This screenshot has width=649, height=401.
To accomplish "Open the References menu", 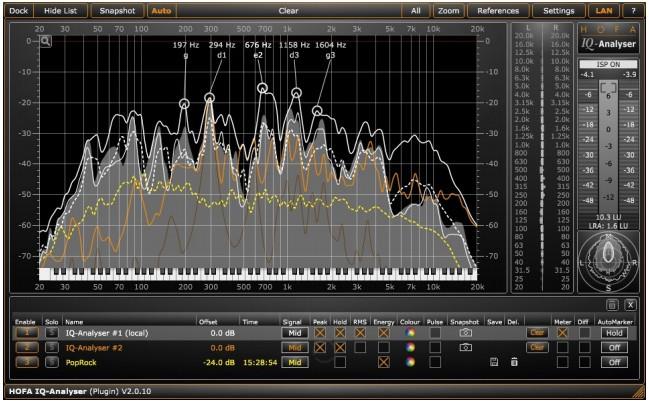I will (498, 10).
